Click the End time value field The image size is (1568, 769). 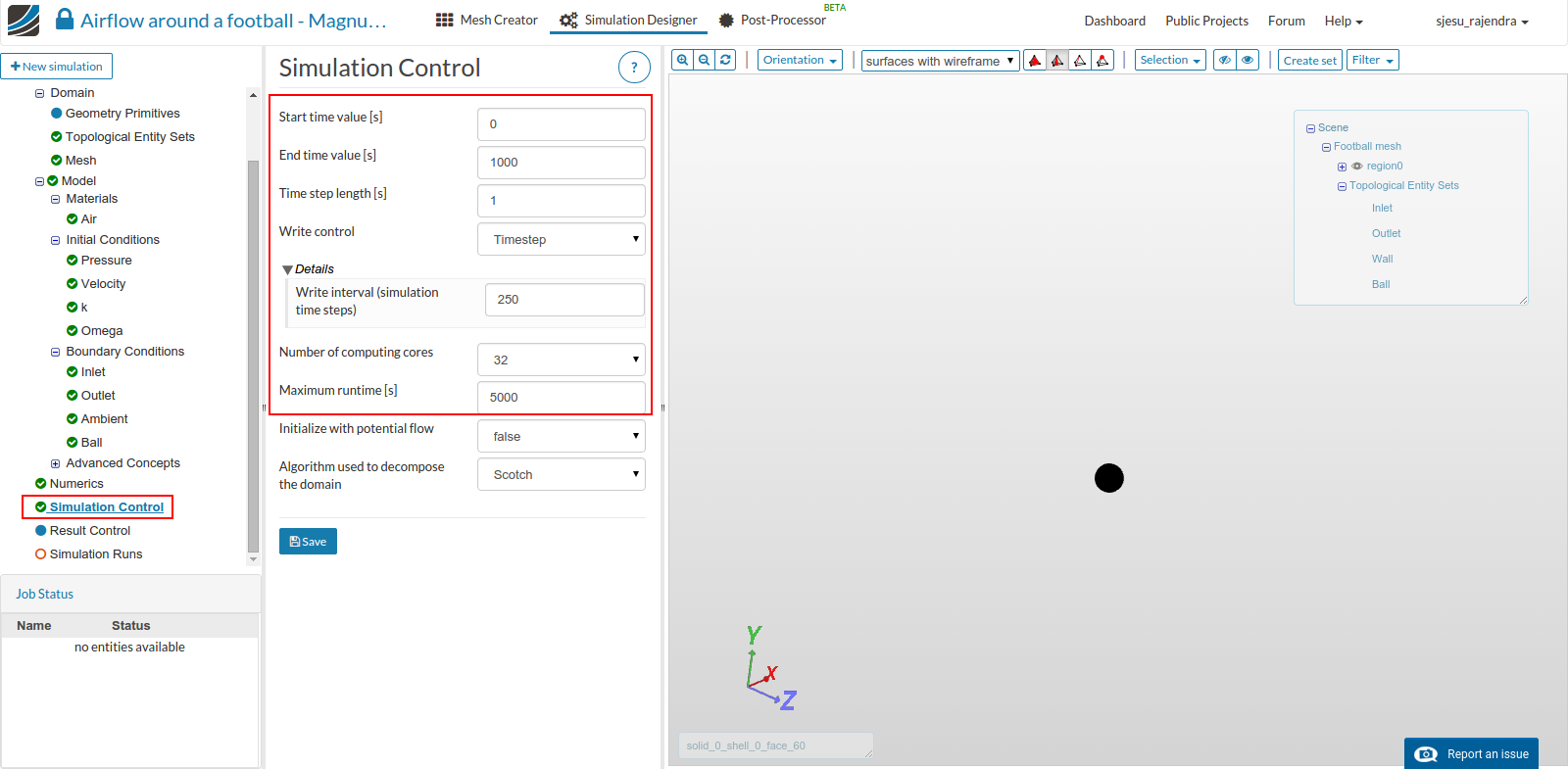point(562,163)
